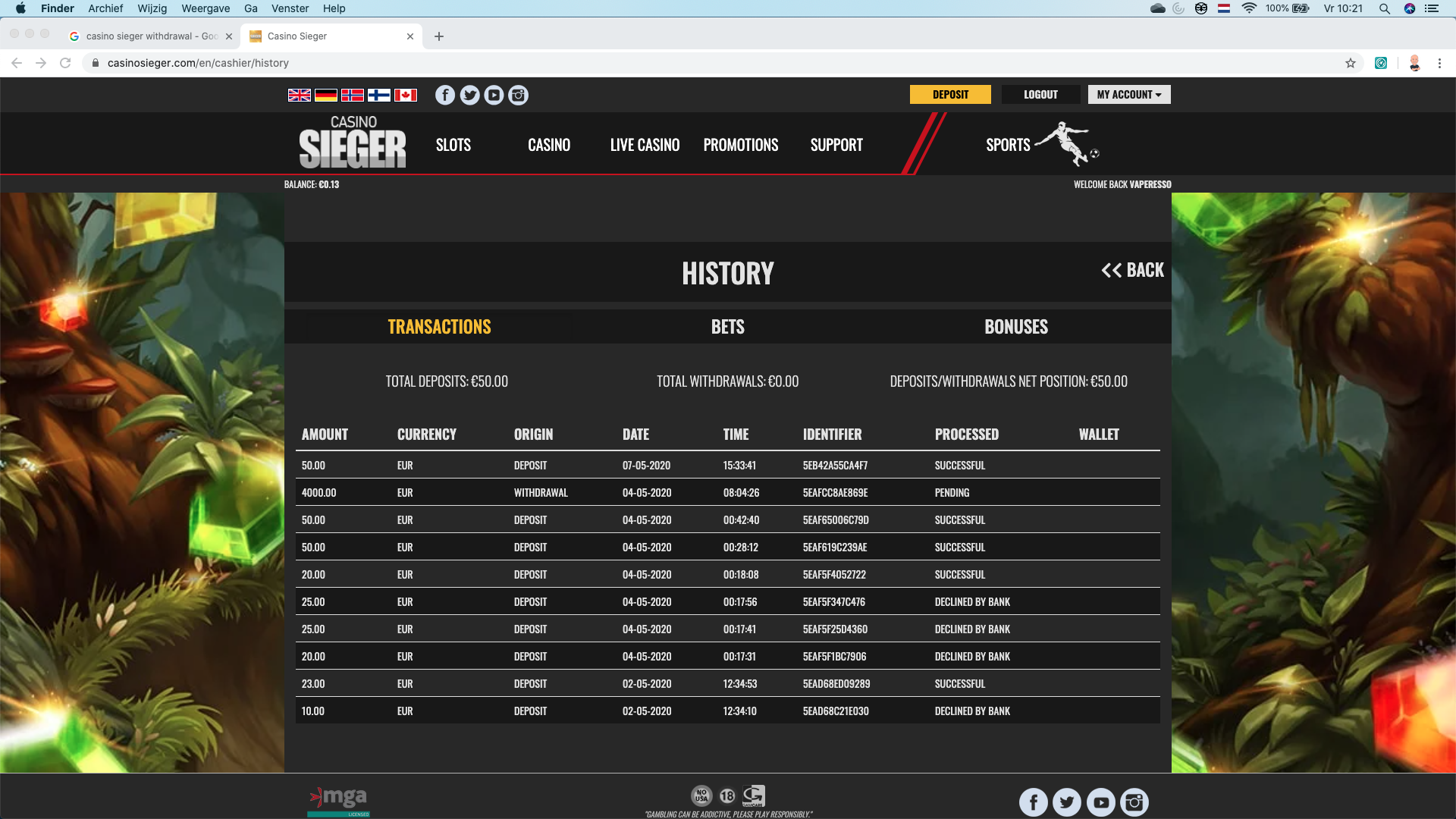Click the WITHDRAWAL origin cell
The height and width of the screenshot is (819, 1456).
point(541,493)
